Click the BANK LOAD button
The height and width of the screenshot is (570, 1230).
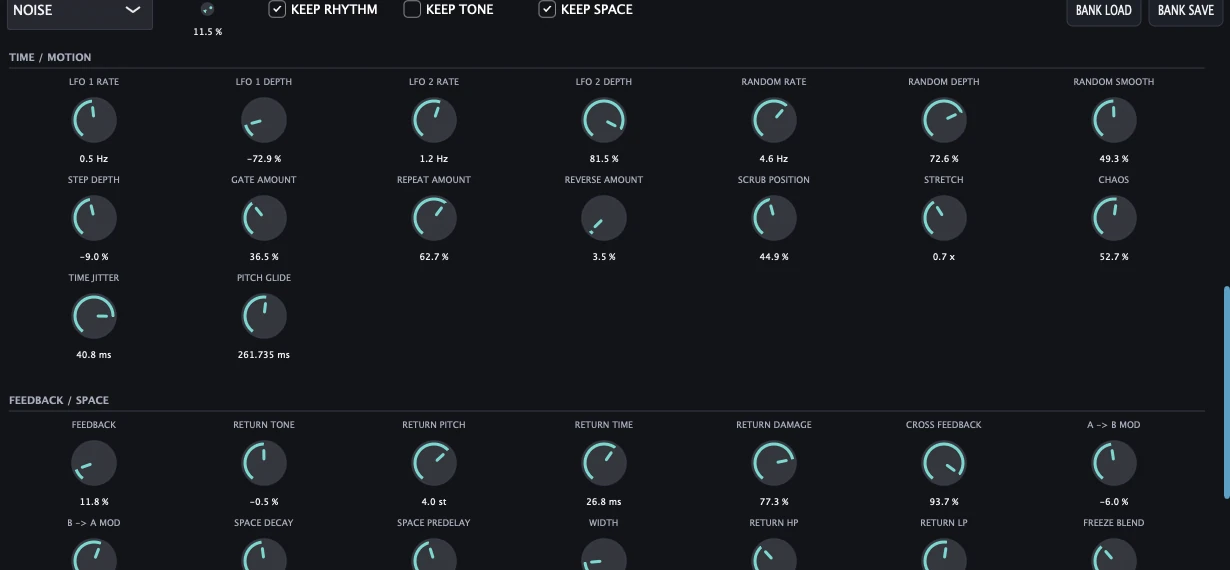(1104, 10)
